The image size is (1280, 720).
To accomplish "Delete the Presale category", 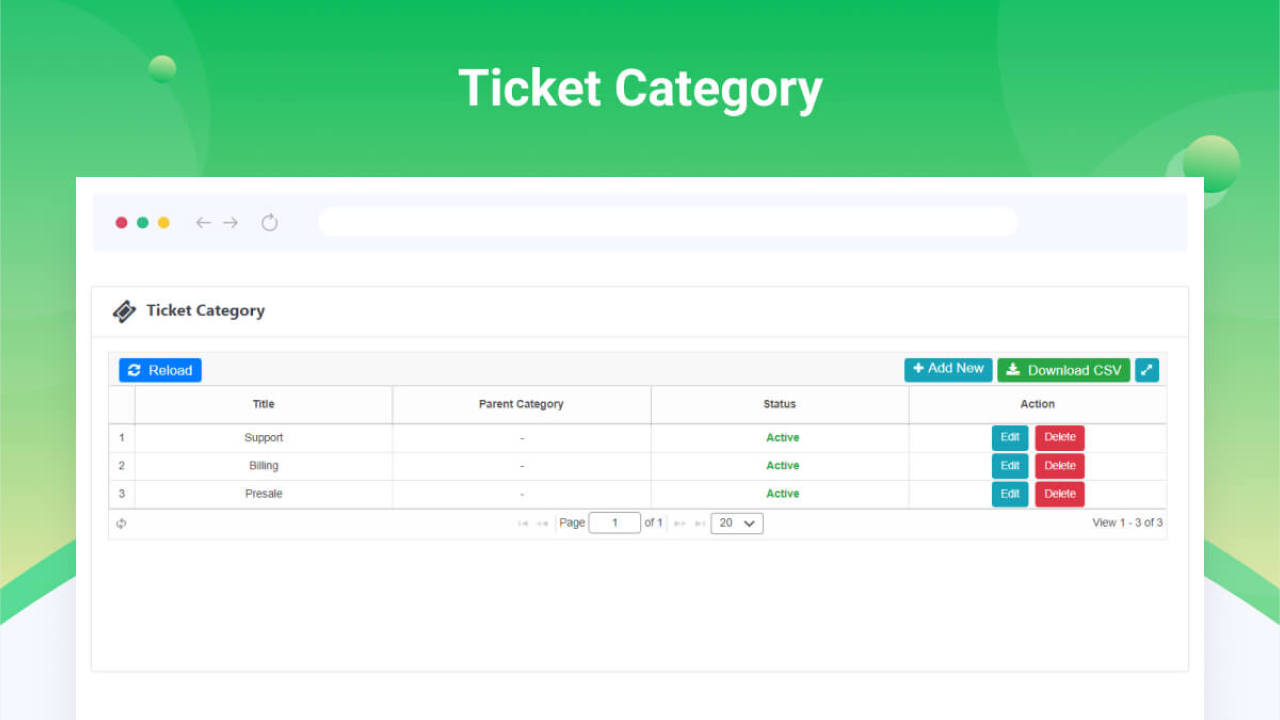I will 1059,494.
